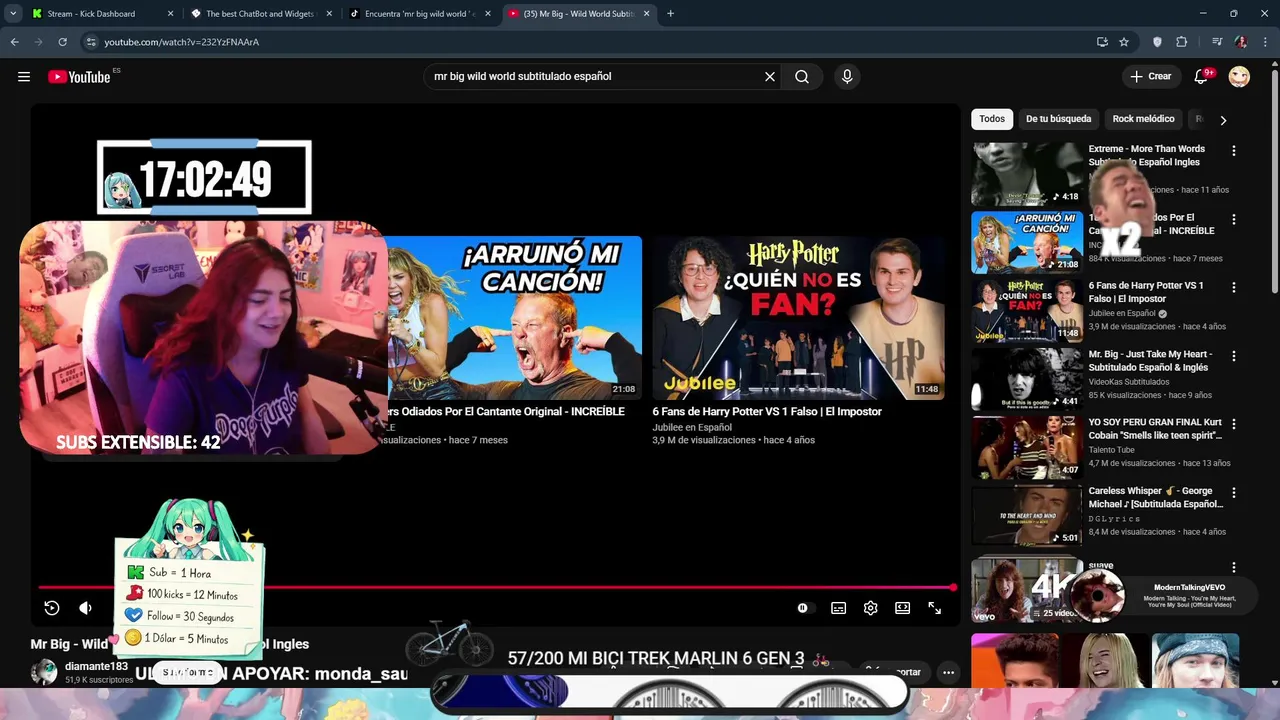Screen dimensions: 1280x720
Task: Open the diamante183 channel avatar
Action: 44,672
